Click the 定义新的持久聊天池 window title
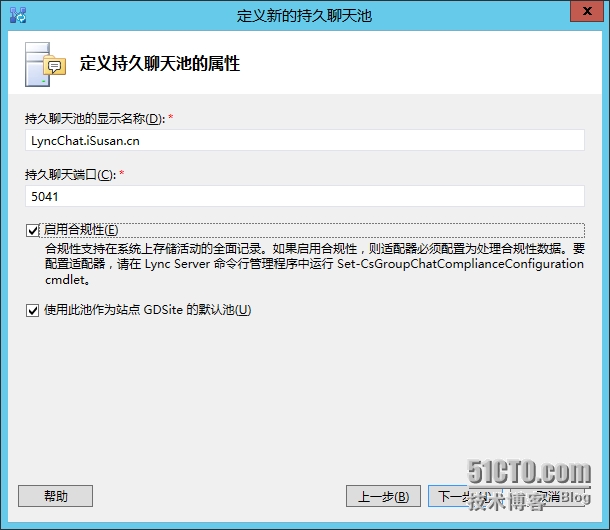The height and width of the screenshot is (530, 610). [x=304, y=16]
